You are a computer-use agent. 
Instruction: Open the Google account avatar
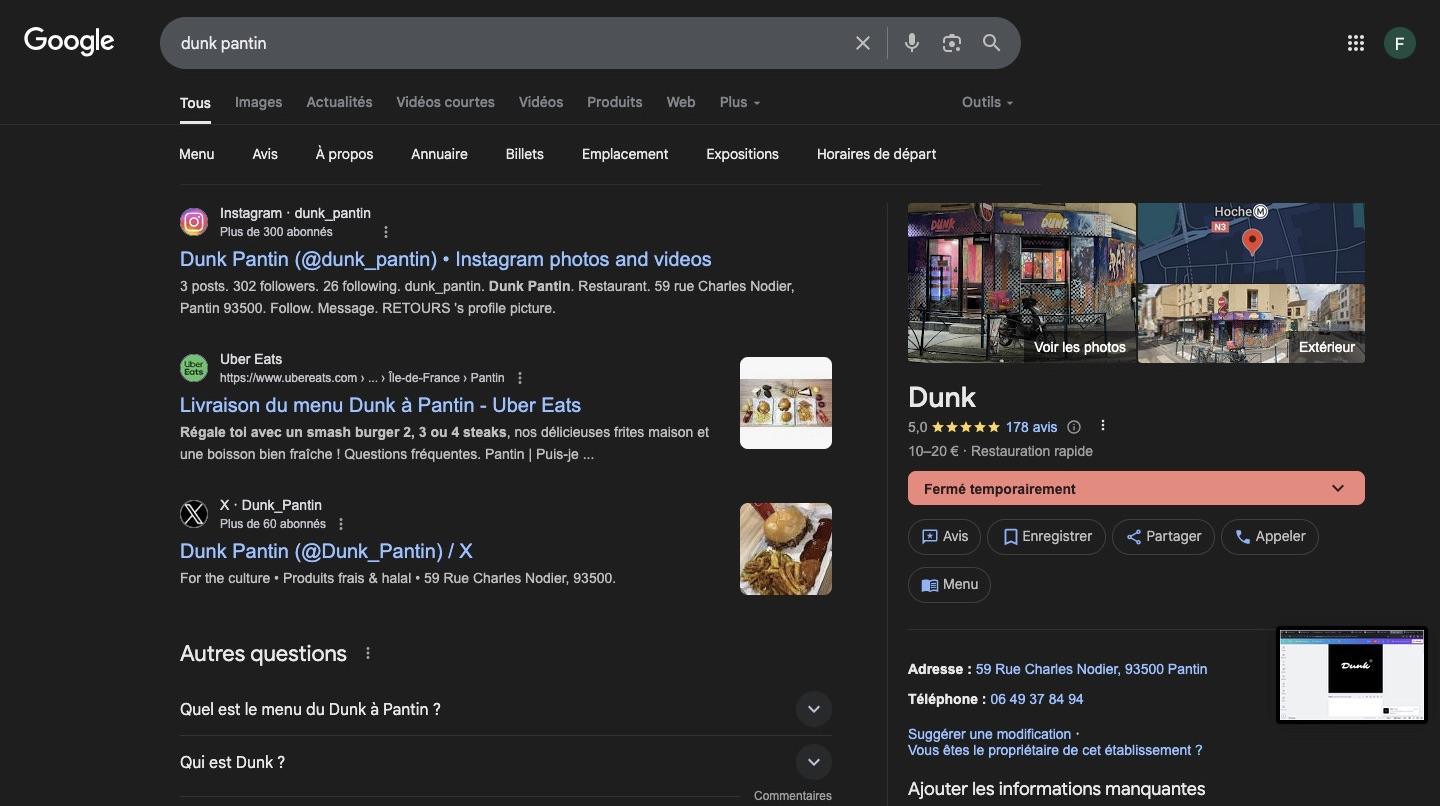pyautogui.click(x=1399, y=43)
